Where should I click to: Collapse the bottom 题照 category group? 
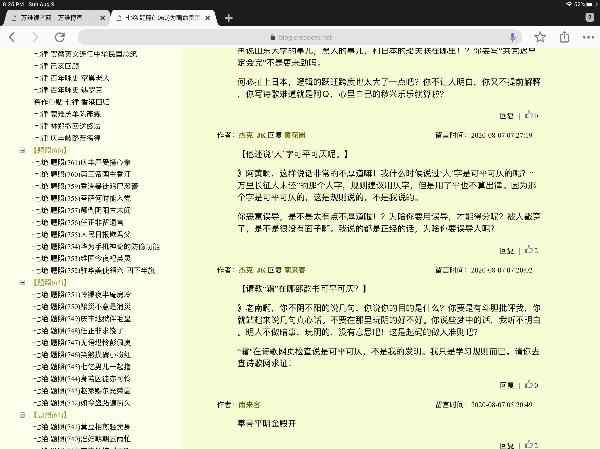pos(22,415)
